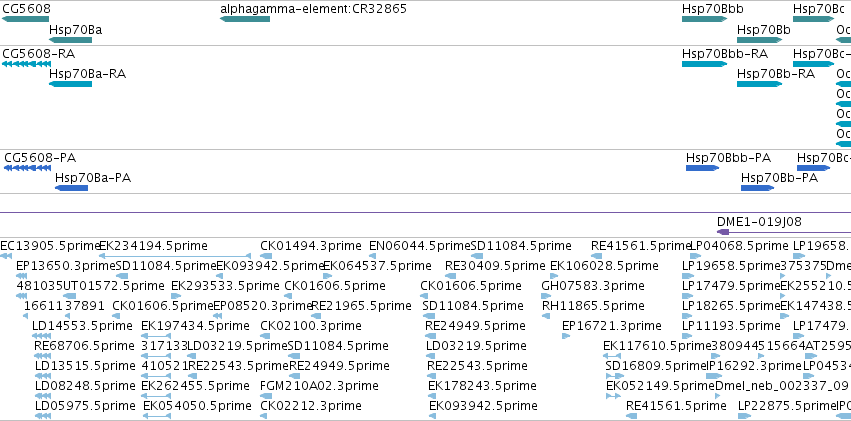Click the Hsp70Bbb-RA transcript bar
Image resolution: width=851 pixels, height=421 pixels.
(x=704, y=64)
